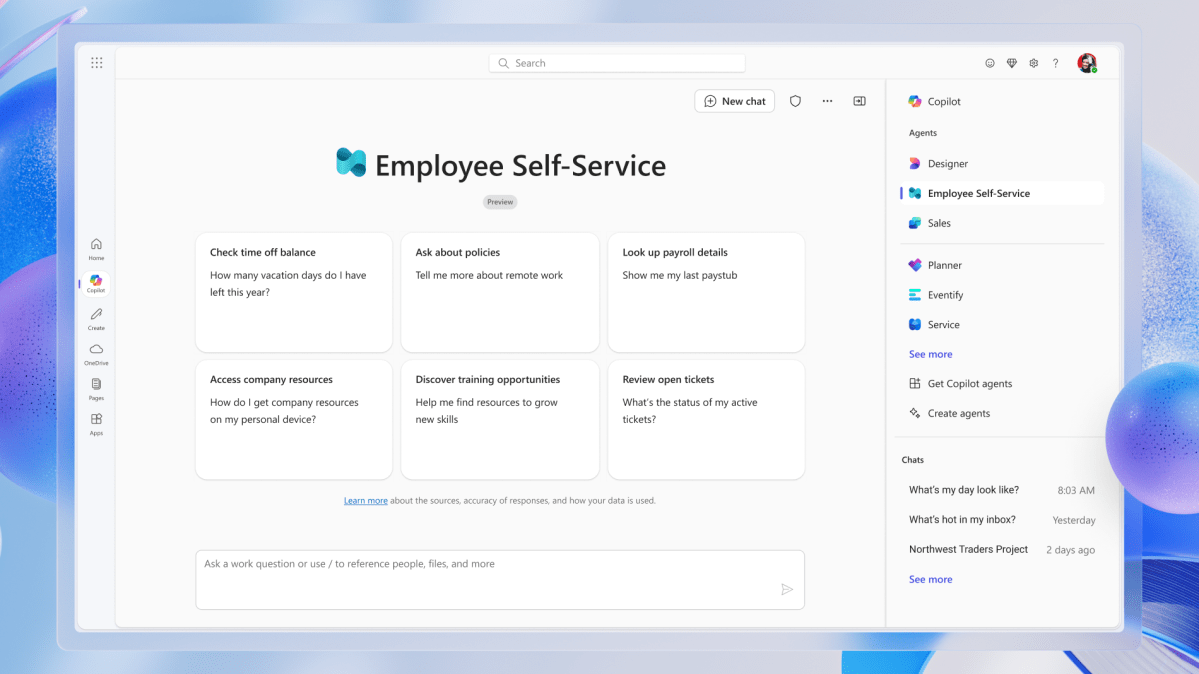Start a New chat
The image size is (1199, 674).
click(734, 101)
